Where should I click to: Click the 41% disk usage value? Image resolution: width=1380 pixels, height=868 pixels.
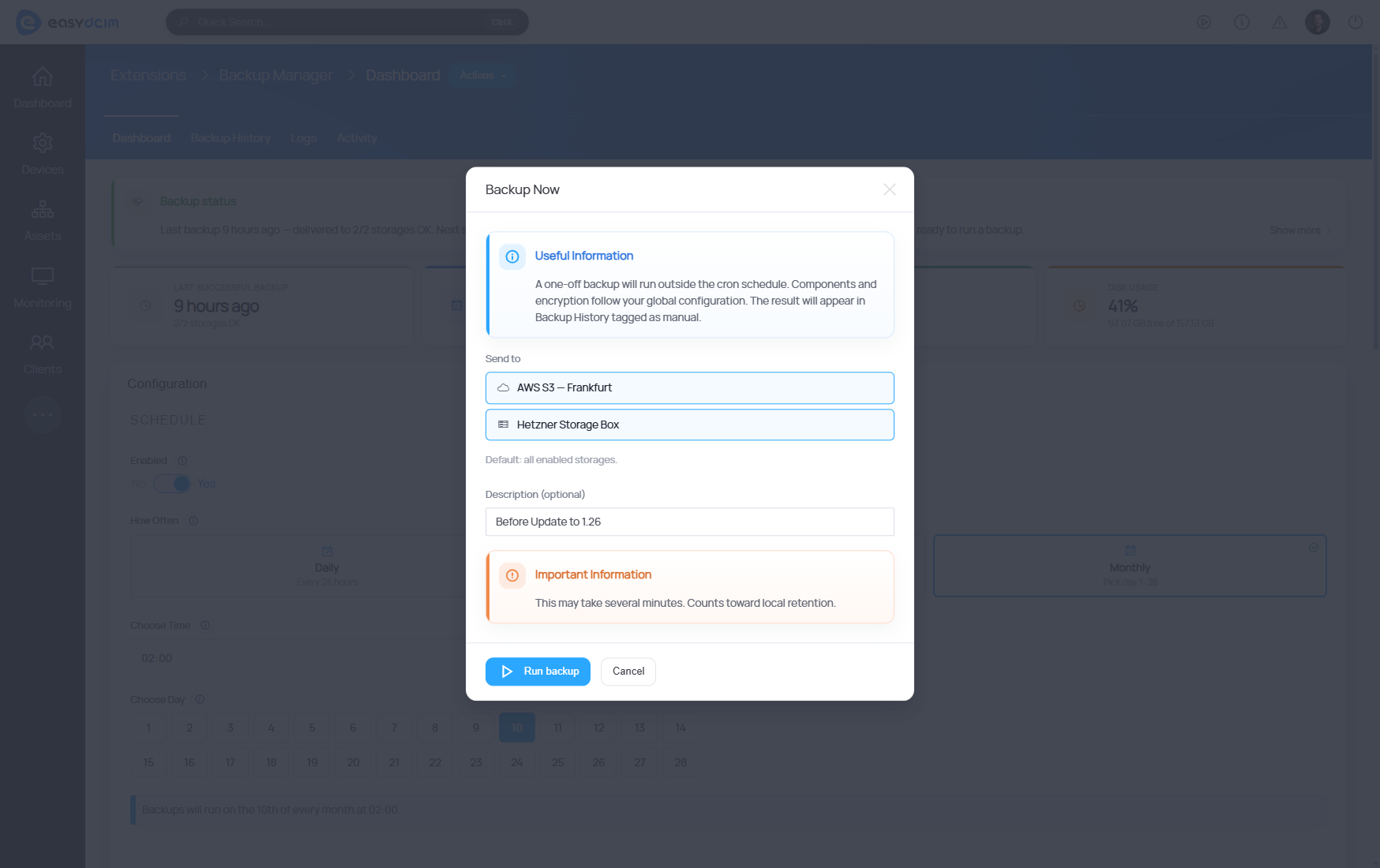[1123, 306]
